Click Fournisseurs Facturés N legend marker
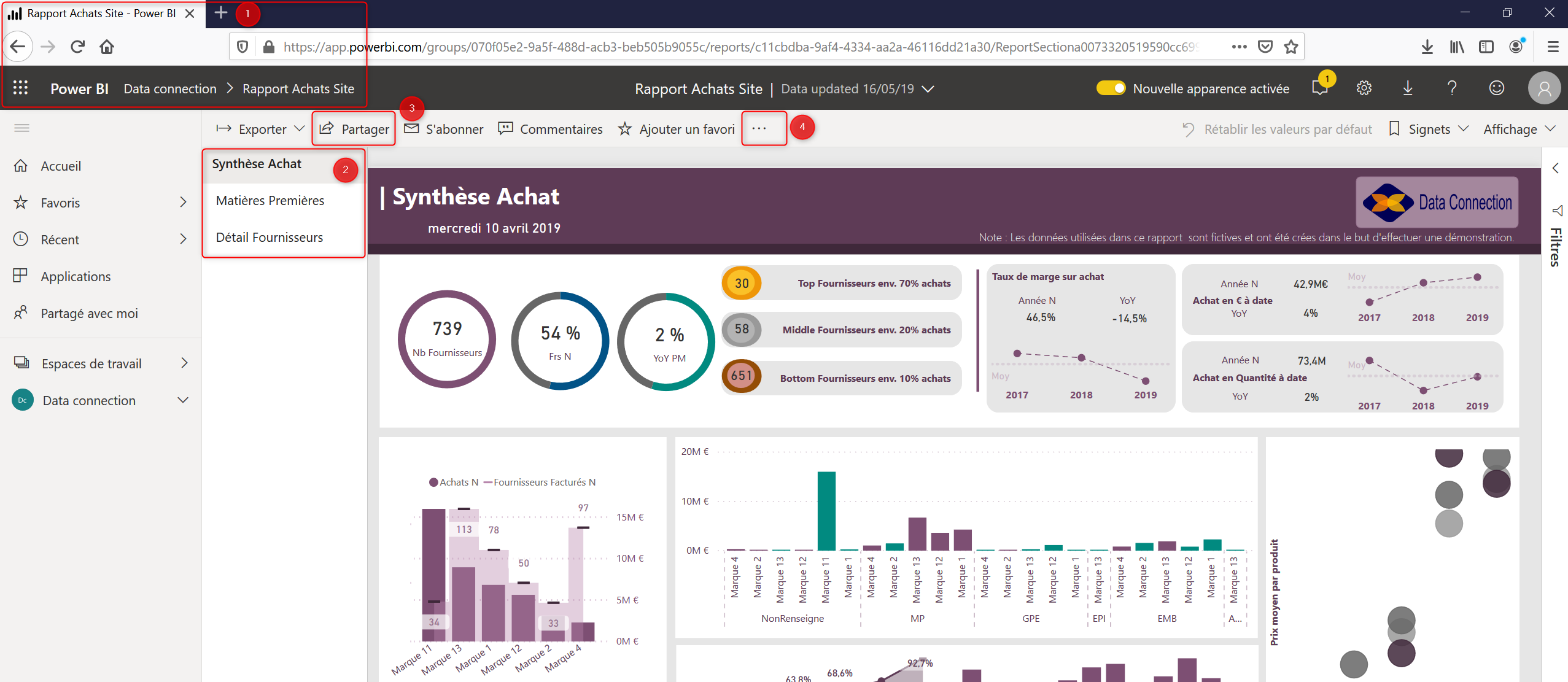The image size is (1568, 682). [x=488, y=482]
